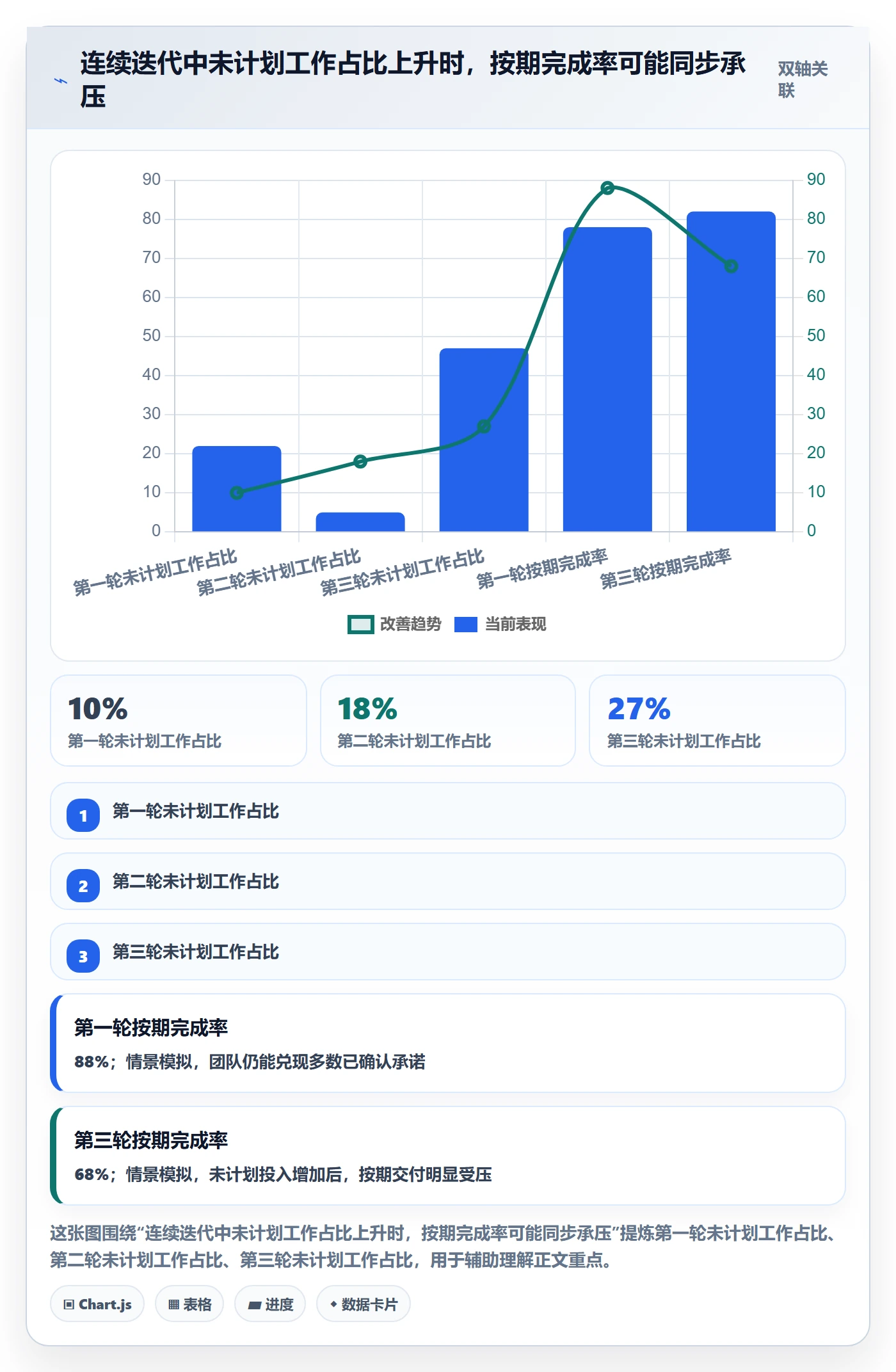896x1372 pixels.
Task: Select list row 第三轮未计划工作占比 numbered 3
Action: point(448,952)
